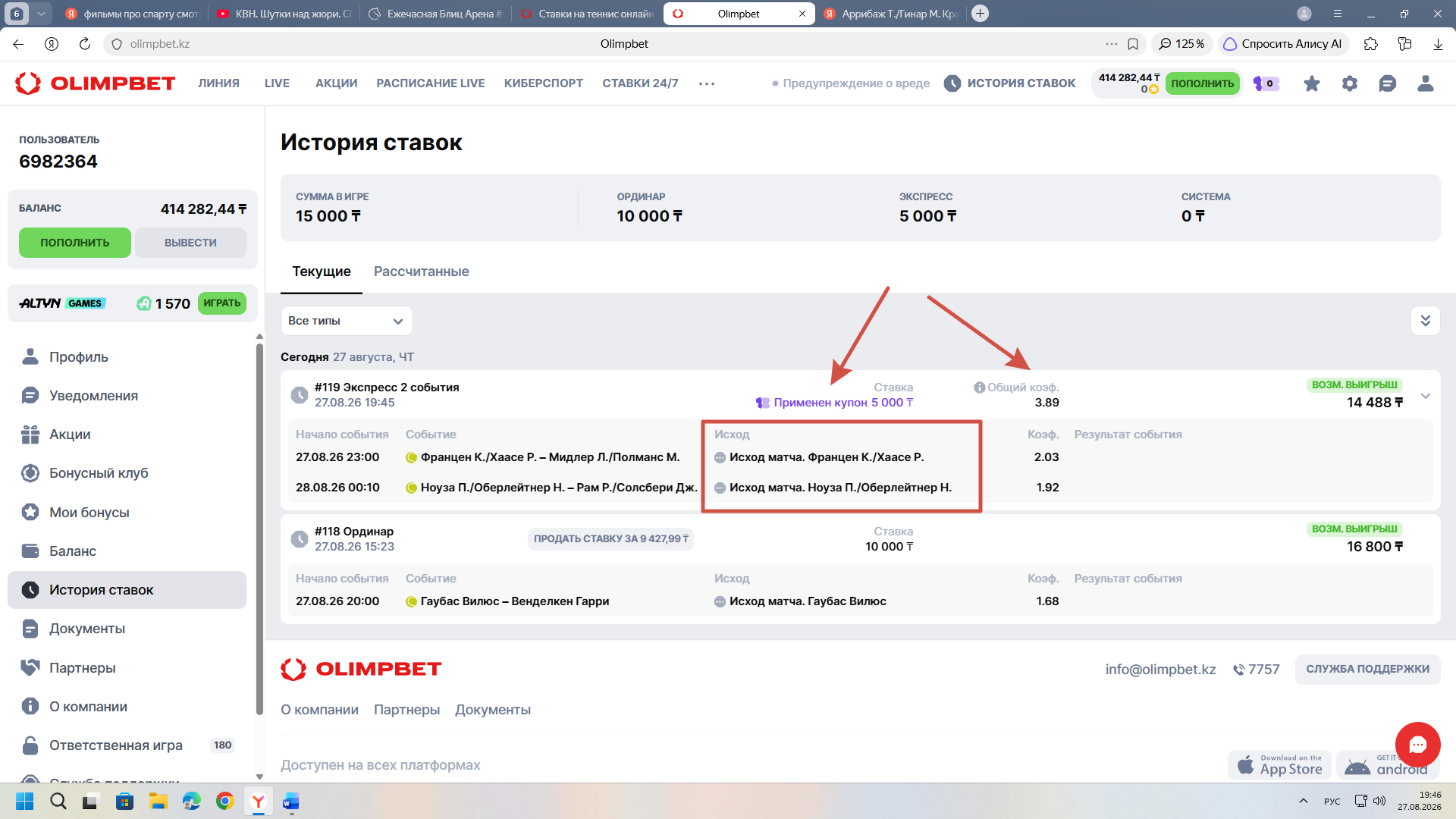
Task: Open Microsoft Word from the taskbar
Action: (291, 801)
